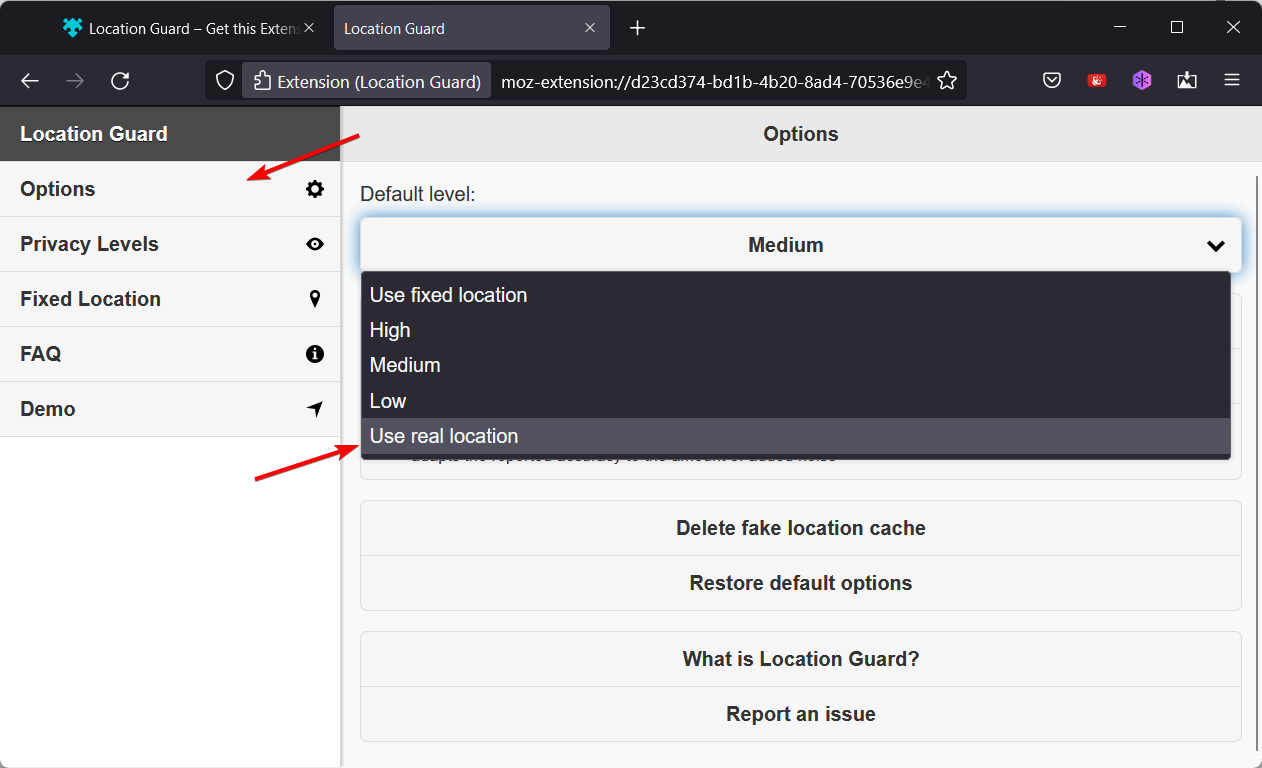Open the Pocket save icon in toolbar
This screenshot has height=768, width=1262.
[1052, 81]
